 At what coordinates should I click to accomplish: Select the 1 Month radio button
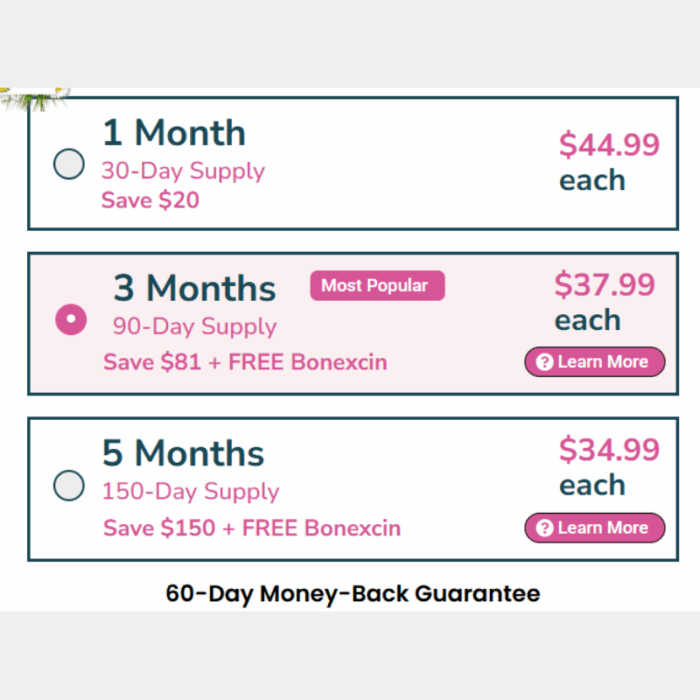[x=69, y=164]
